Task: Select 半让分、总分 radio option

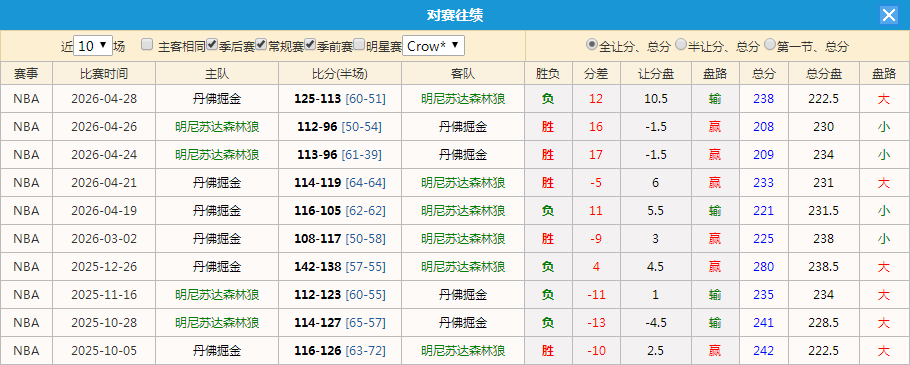Action: (681, 44)
